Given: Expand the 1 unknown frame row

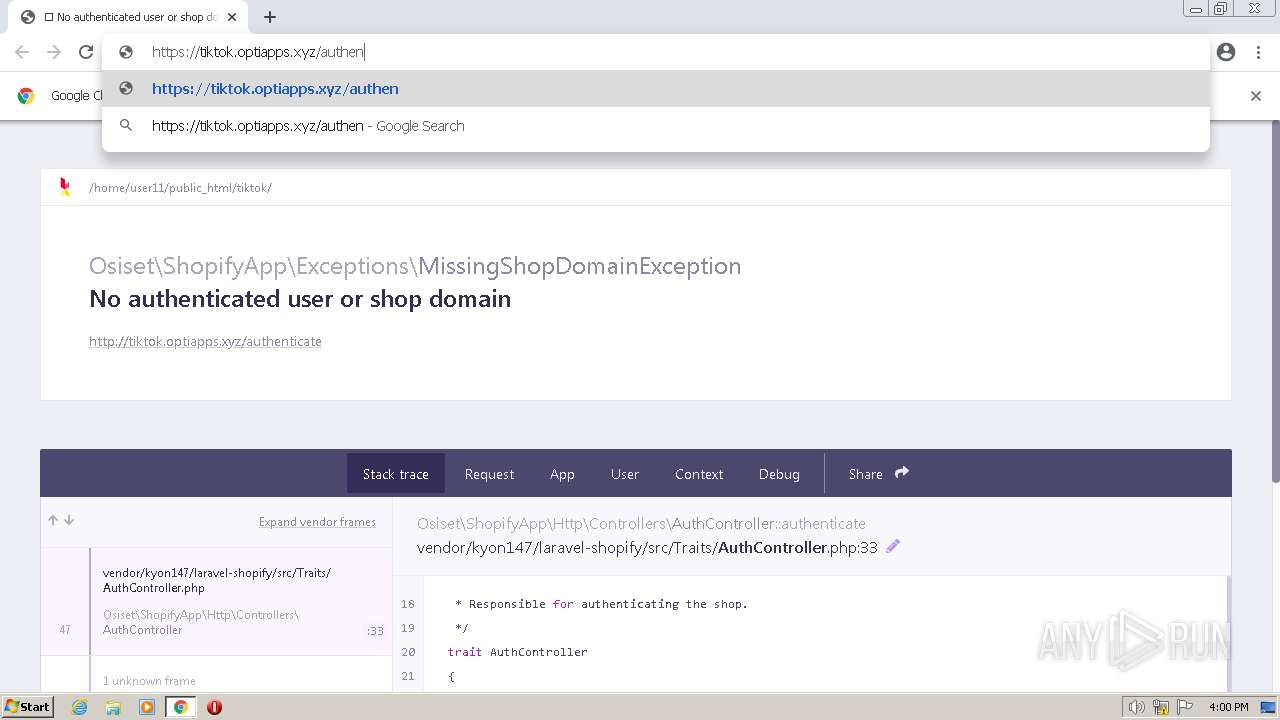Looking at the screenshot, I should pos(216,680).
